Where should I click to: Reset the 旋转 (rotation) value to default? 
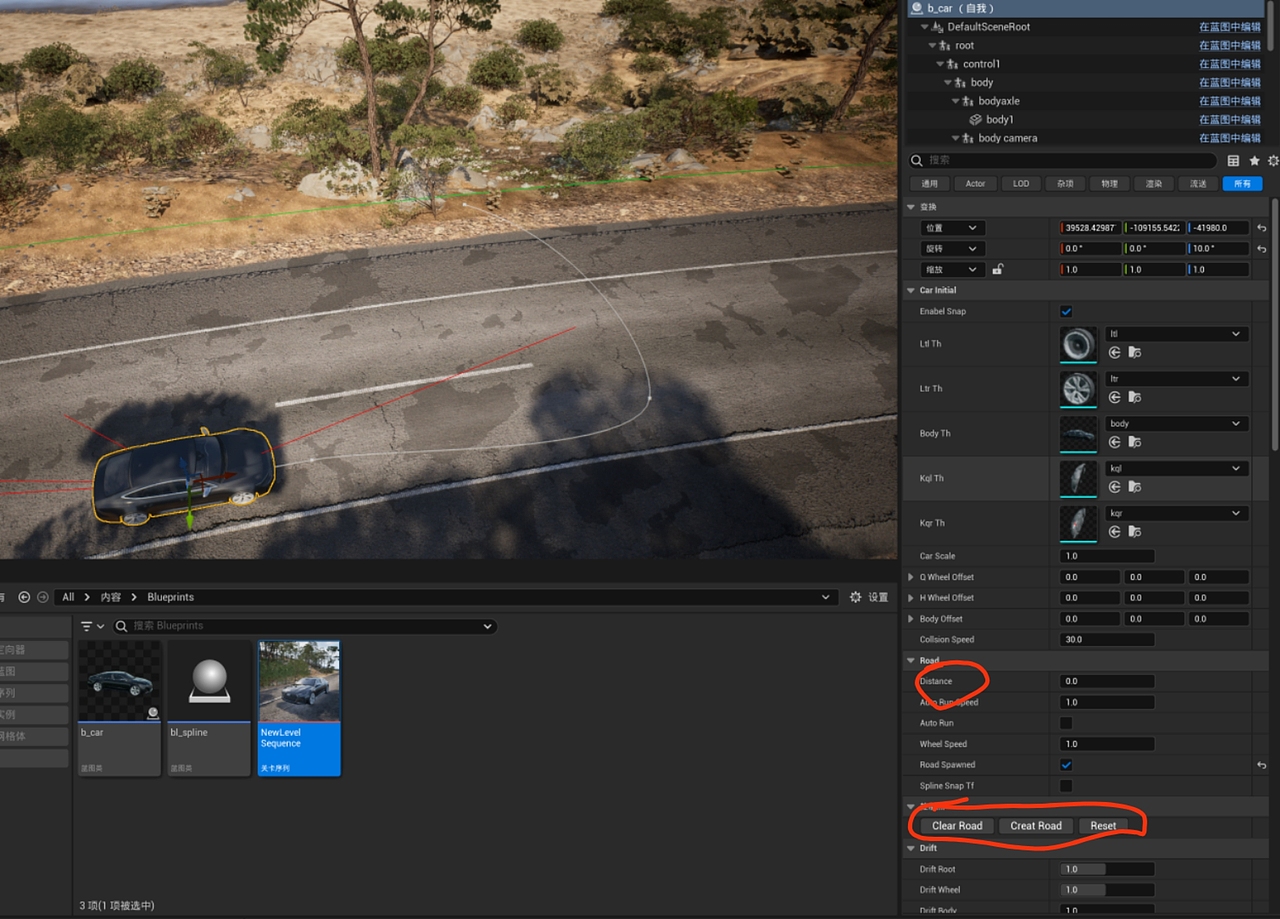pyautogui.click(x=1262, y=249)
